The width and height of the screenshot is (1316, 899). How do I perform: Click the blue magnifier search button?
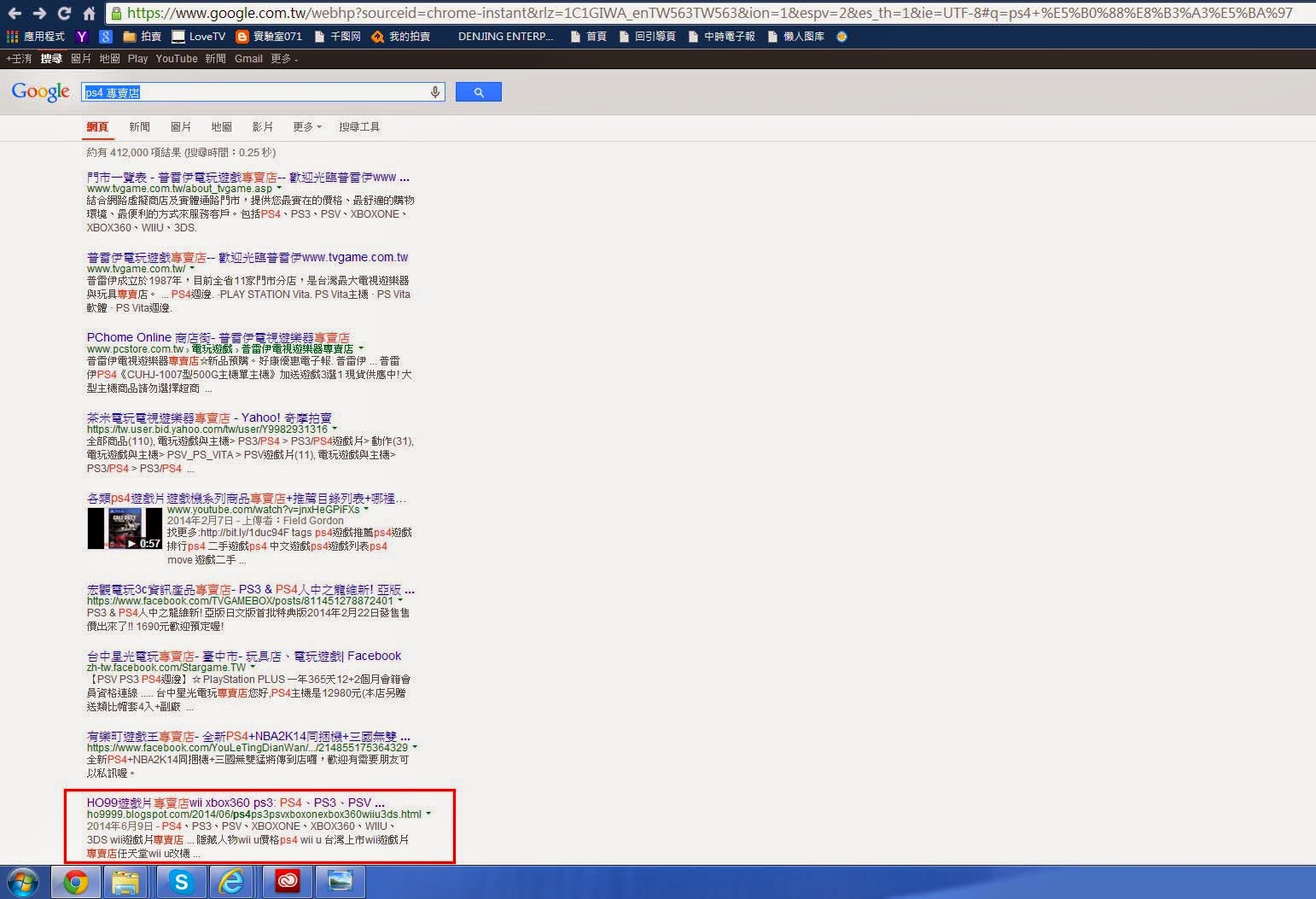pyautogui.click(x=479, y=92)
